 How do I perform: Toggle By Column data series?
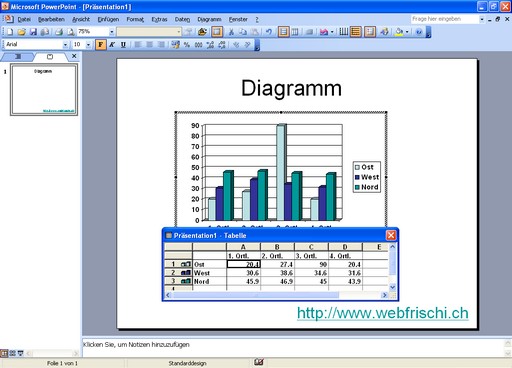(295, 32)
